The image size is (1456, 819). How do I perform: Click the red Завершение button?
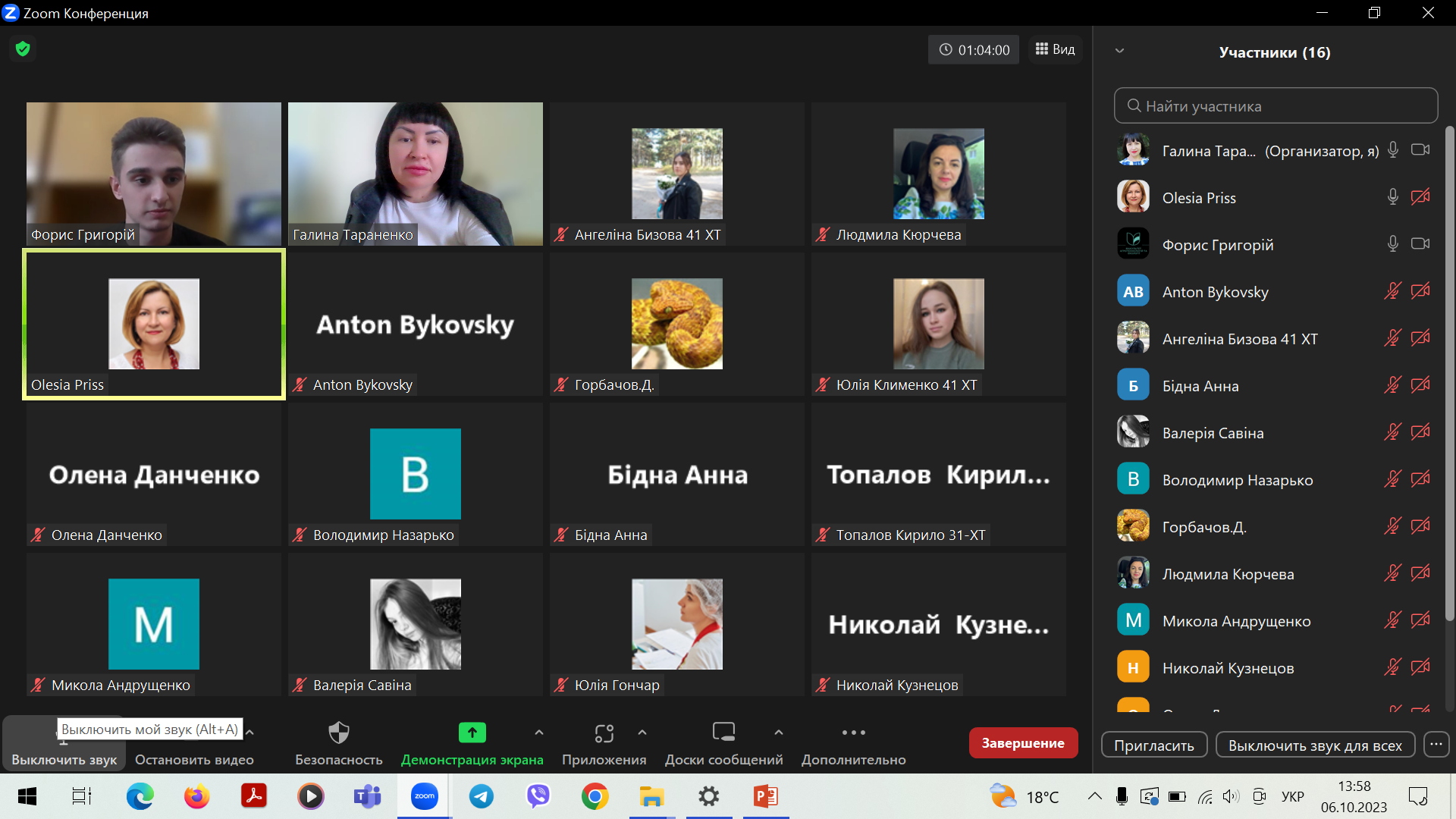coord(1022,743)
